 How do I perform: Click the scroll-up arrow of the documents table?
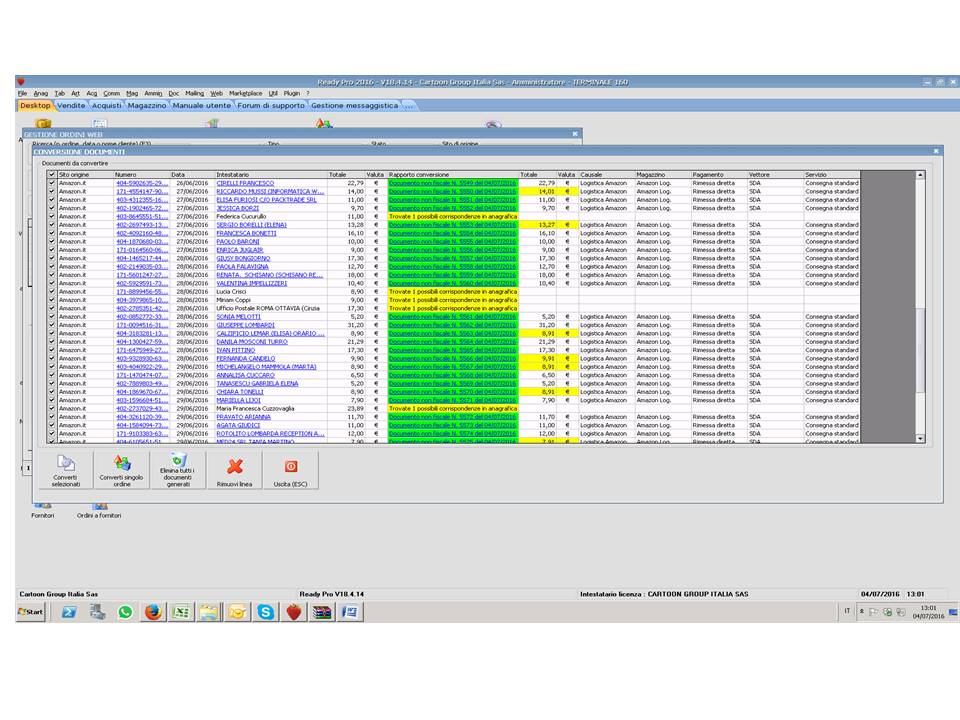920,175
